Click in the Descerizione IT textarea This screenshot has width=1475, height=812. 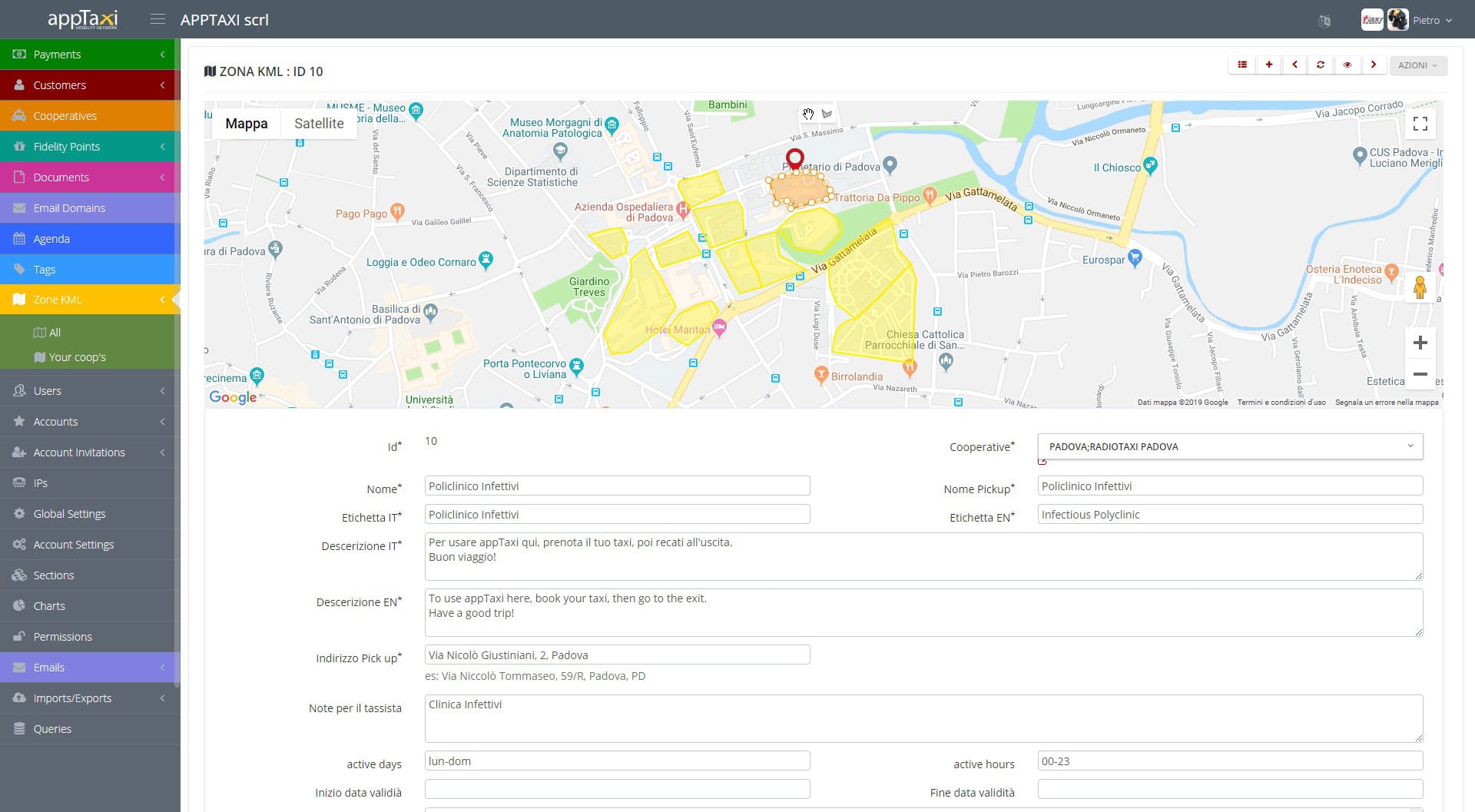923,556
